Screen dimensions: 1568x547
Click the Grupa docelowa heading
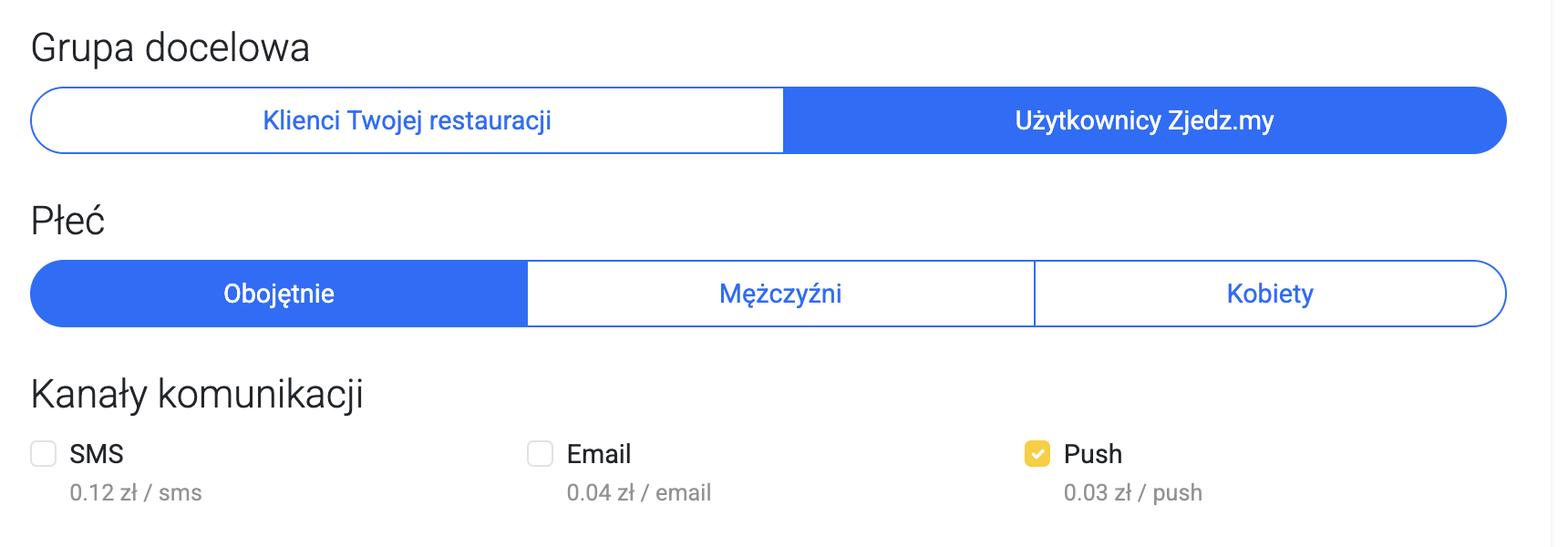click(x=170, y=48)
